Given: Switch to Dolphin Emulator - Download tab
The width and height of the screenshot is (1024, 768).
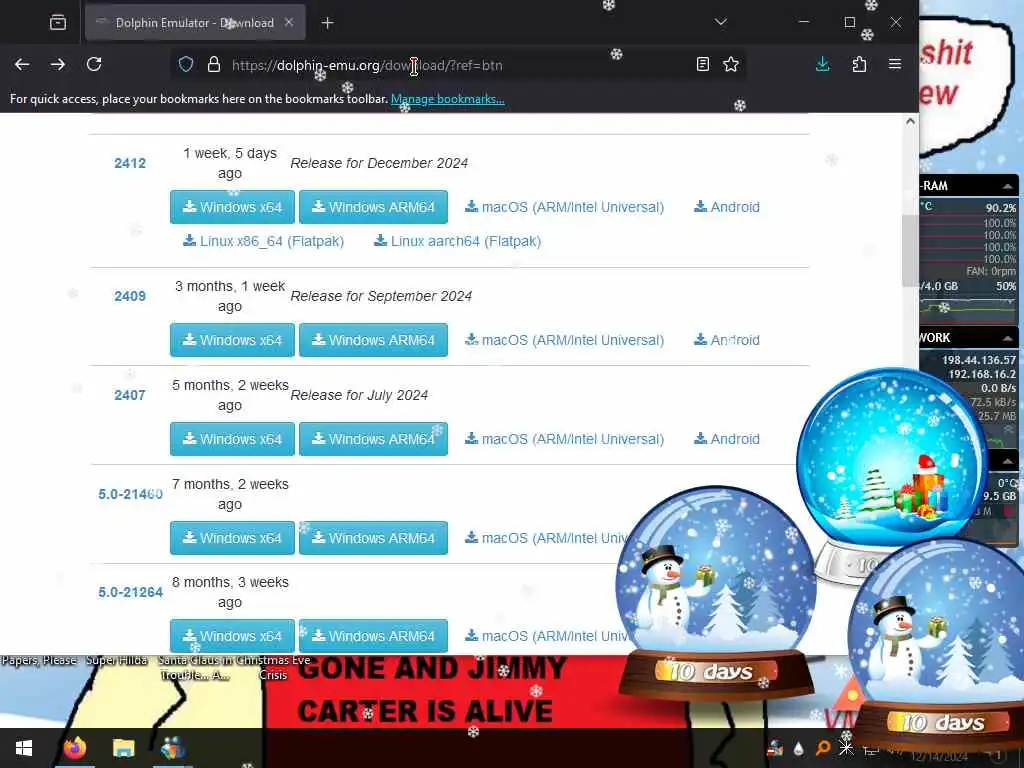Looking at the screenshot, I should [x=195, y=23].
